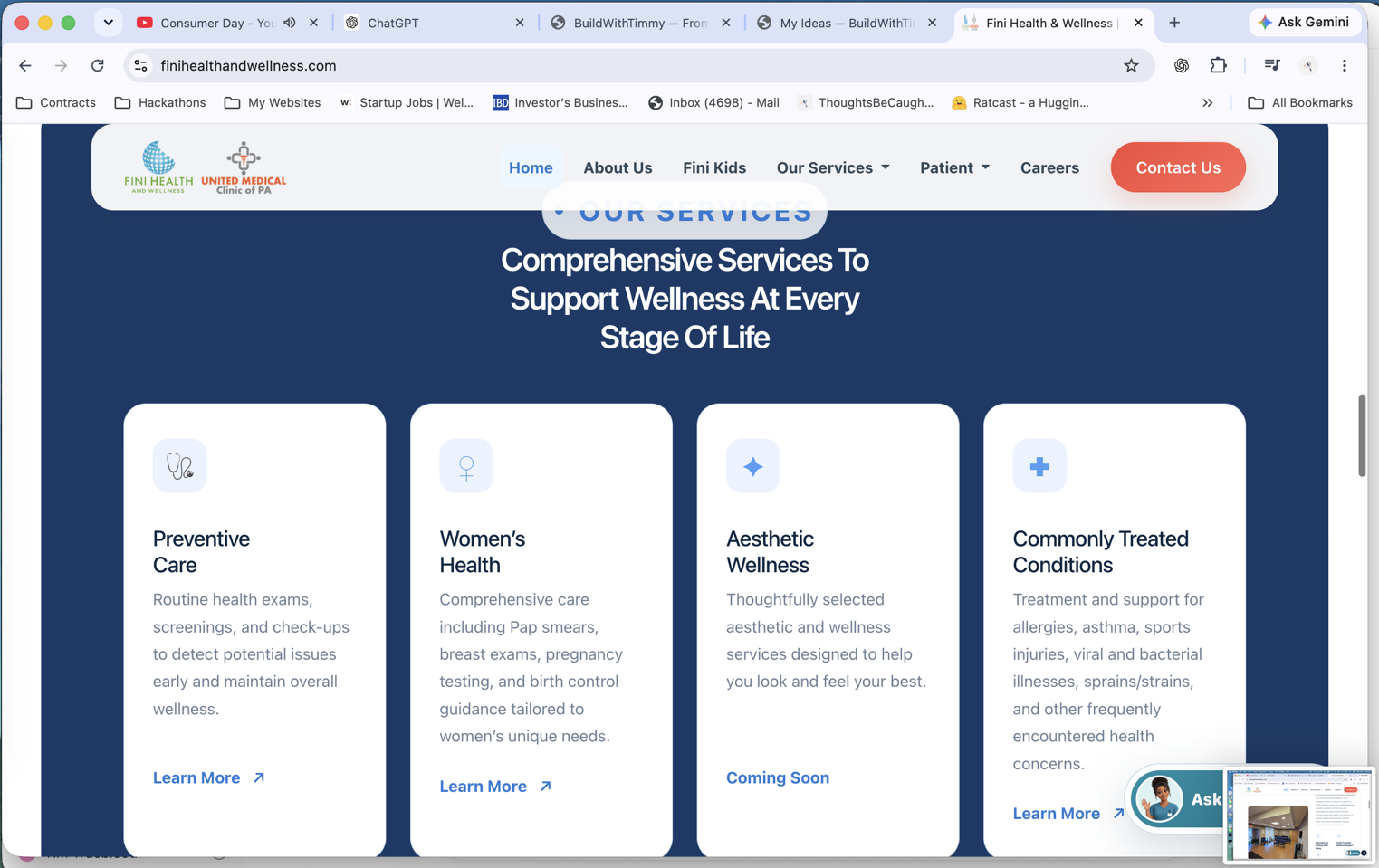Switch to My Ideas — BuildWithTimmy tab
Screen dimensions: 1379x868
point(847,23)
